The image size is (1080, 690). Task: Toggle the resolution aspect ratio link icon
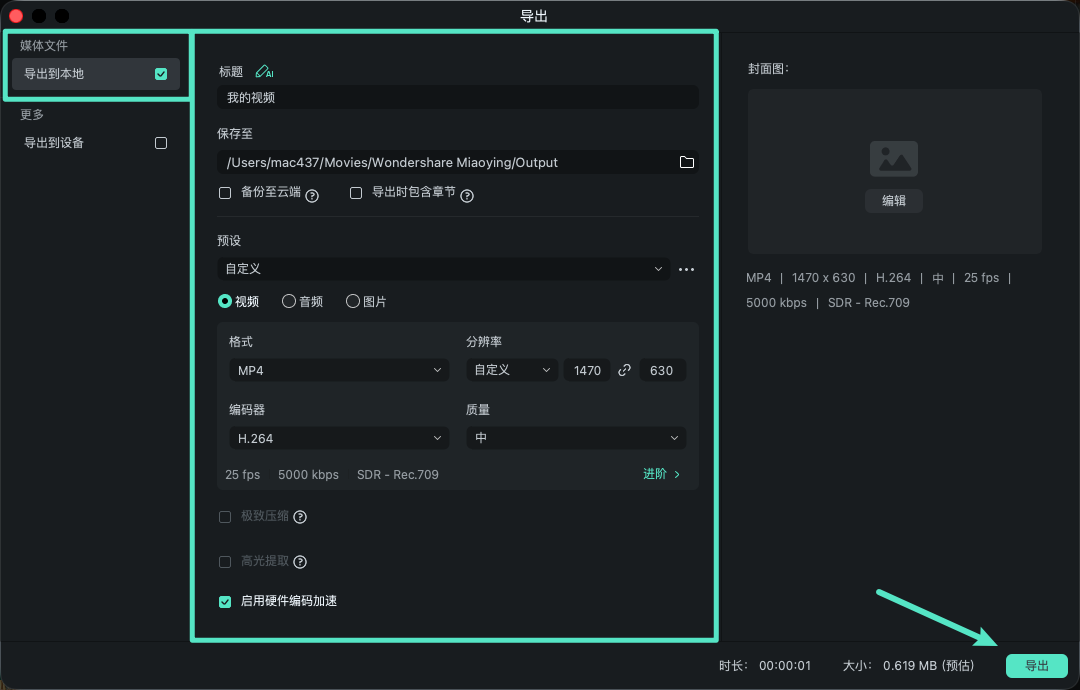tap(625, 370)
